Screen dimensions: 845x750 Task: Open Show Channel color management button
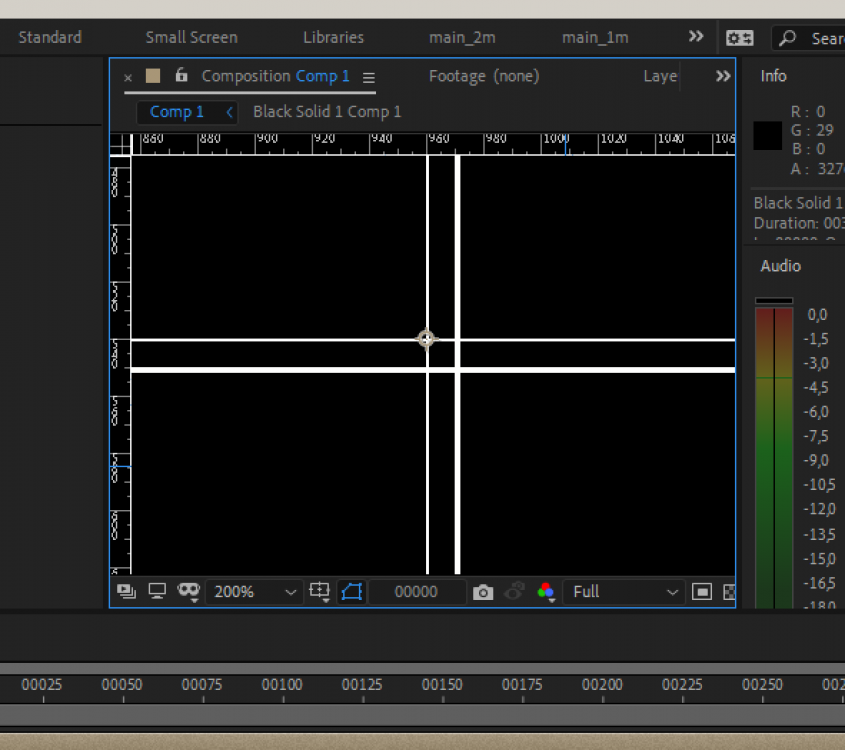click(x=546, y=592)
